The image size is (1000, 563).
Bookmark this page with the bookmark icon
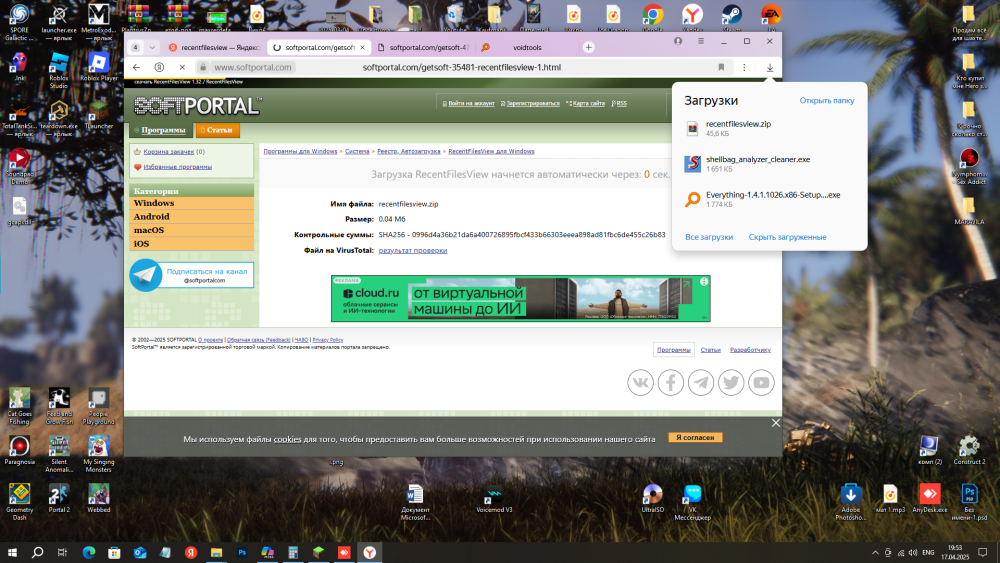coord(721,67)
